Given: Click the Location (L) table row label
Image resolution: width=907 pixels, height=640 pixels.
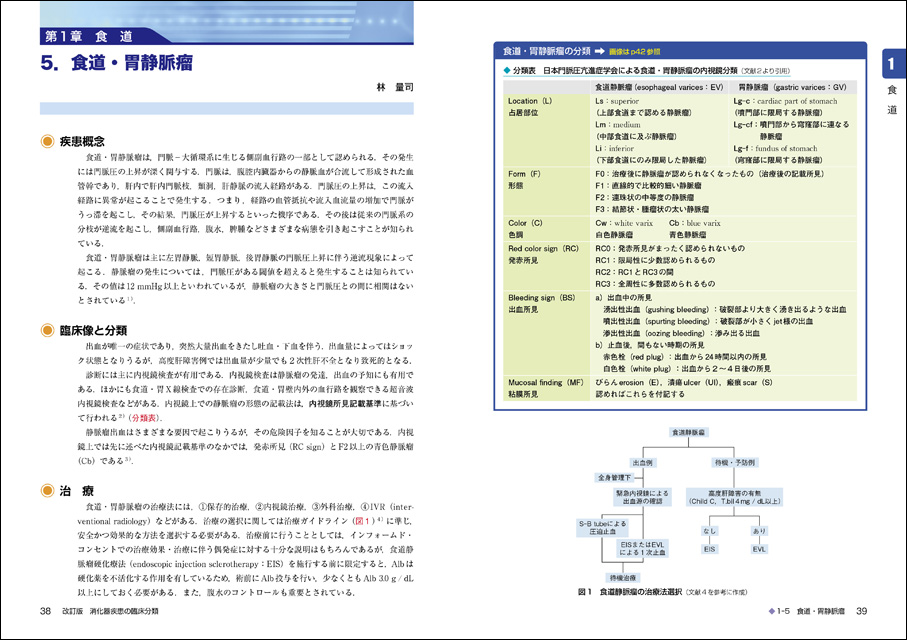Looking at the screenshot, I should coord(530,101).
